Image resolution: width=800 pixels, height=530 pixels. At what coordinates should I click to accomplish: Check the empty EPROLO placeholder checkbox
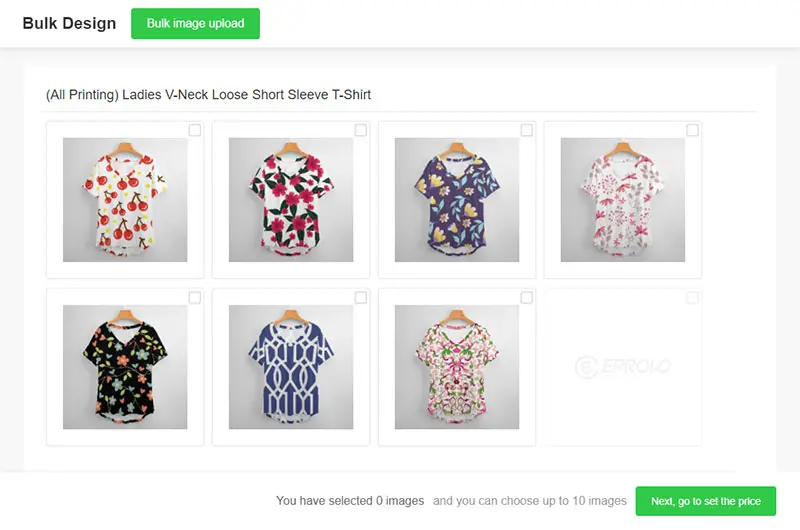692,298
